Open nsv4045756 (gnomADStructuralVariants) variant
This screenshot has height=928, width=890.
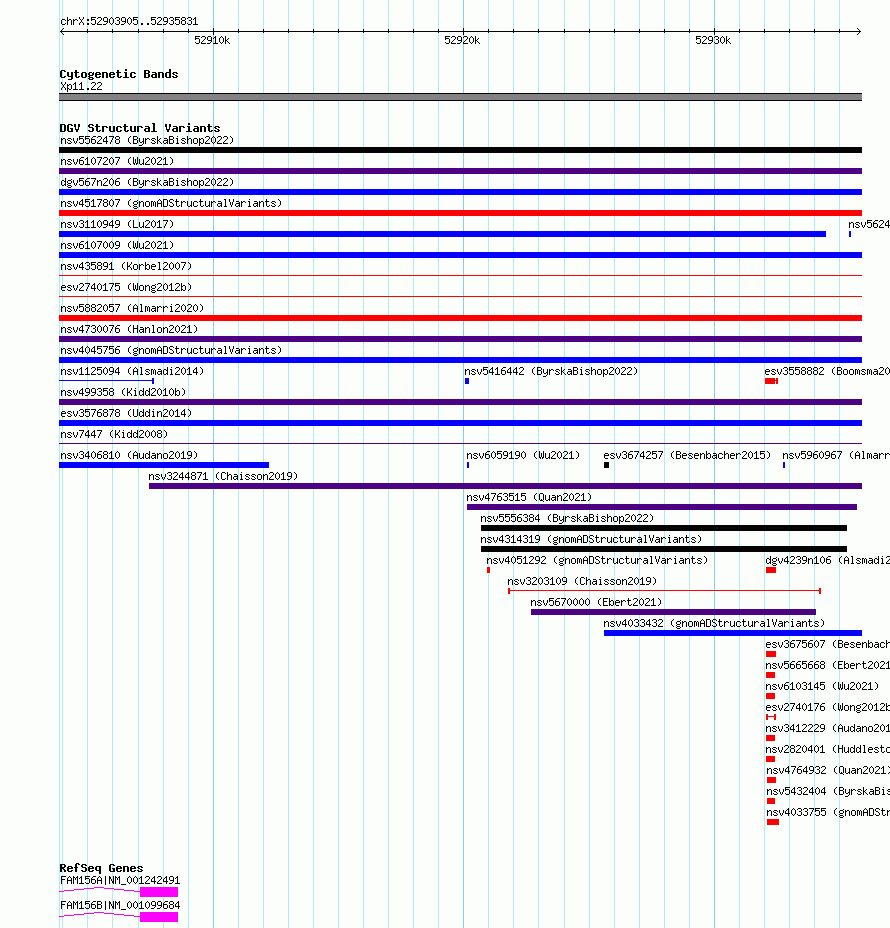[x=171, y=350]
